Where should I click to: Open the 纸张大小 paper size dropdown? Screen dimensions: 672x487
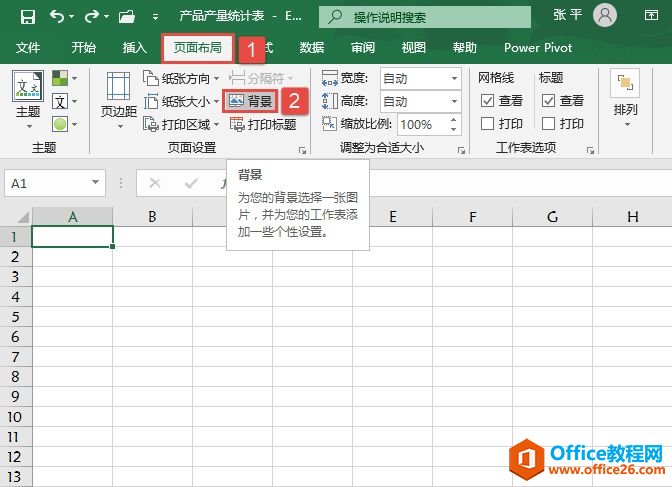(x=181, y=102)
